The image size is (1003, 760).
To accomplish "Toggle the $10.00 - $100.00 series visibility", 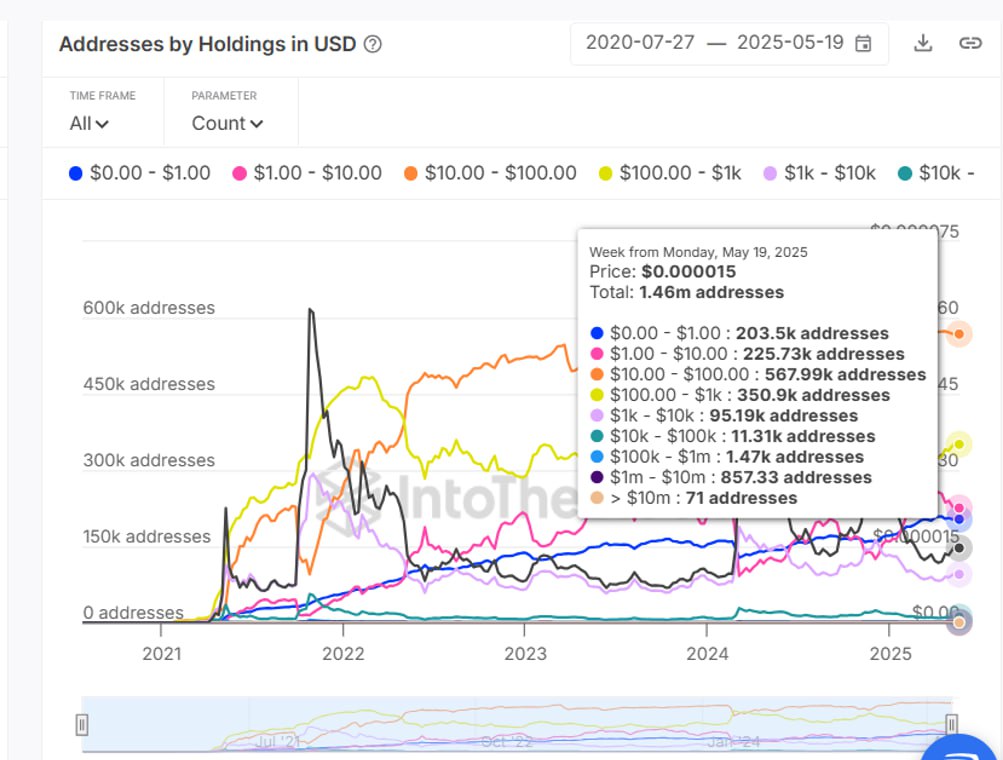I will pyautogui.click(x=490, y=173).
